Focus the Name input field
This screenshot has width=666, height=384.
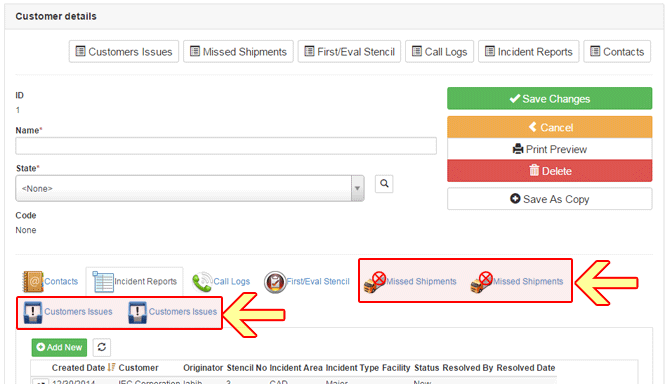point(226,146)
